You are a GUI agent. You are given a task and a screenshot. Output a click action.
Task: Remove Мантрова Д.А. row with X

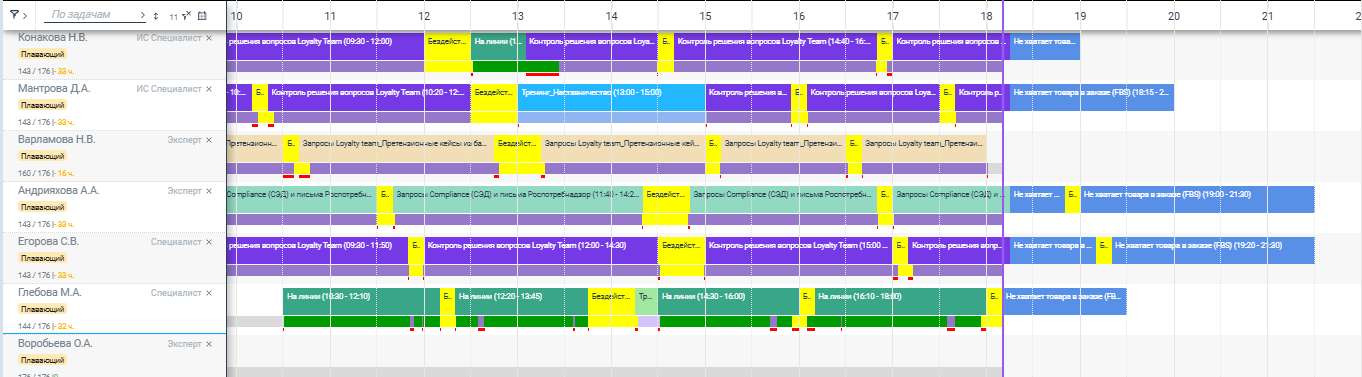tap(209, 88)
